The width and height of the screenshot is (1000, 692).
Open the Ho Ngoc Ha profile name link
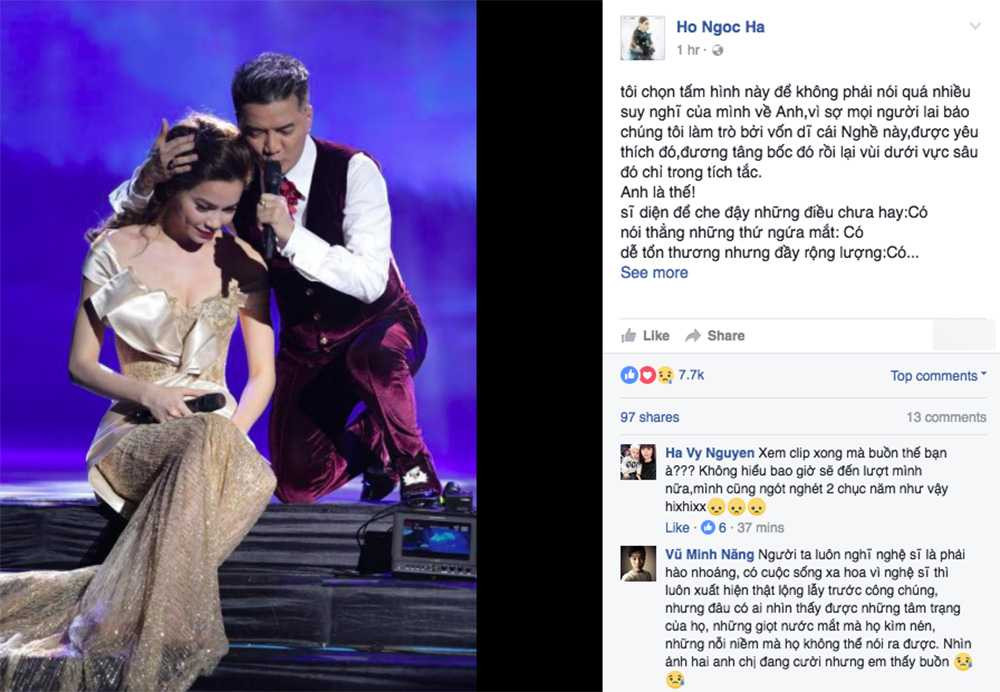click(720, 27)
